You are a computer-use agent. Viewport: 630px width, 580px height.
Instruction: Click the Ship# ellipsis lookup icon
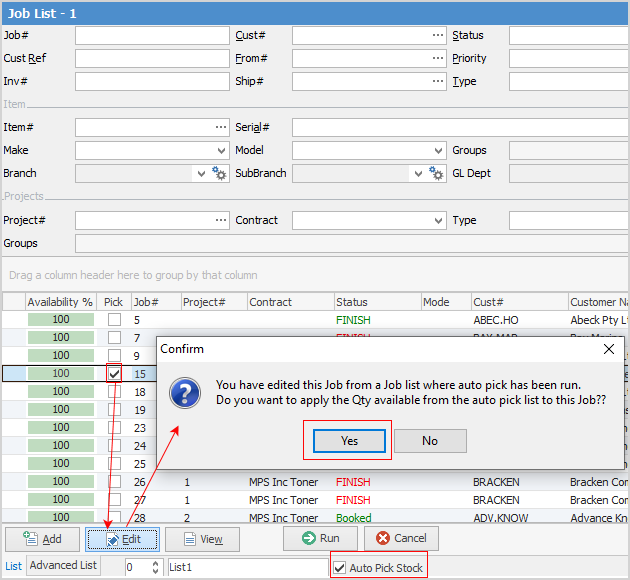[x=437, y=82]
